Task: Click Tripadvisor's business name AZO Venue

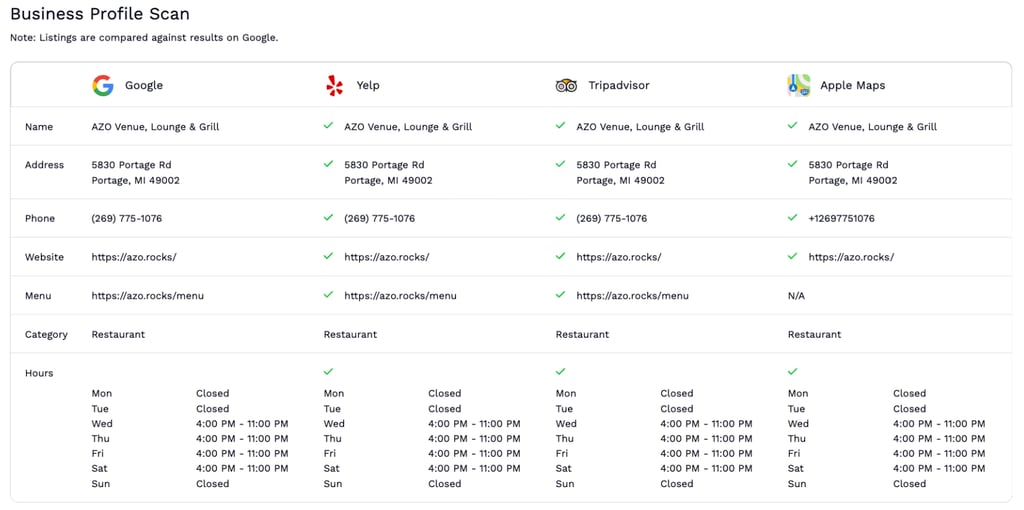Action: (640, 127)
